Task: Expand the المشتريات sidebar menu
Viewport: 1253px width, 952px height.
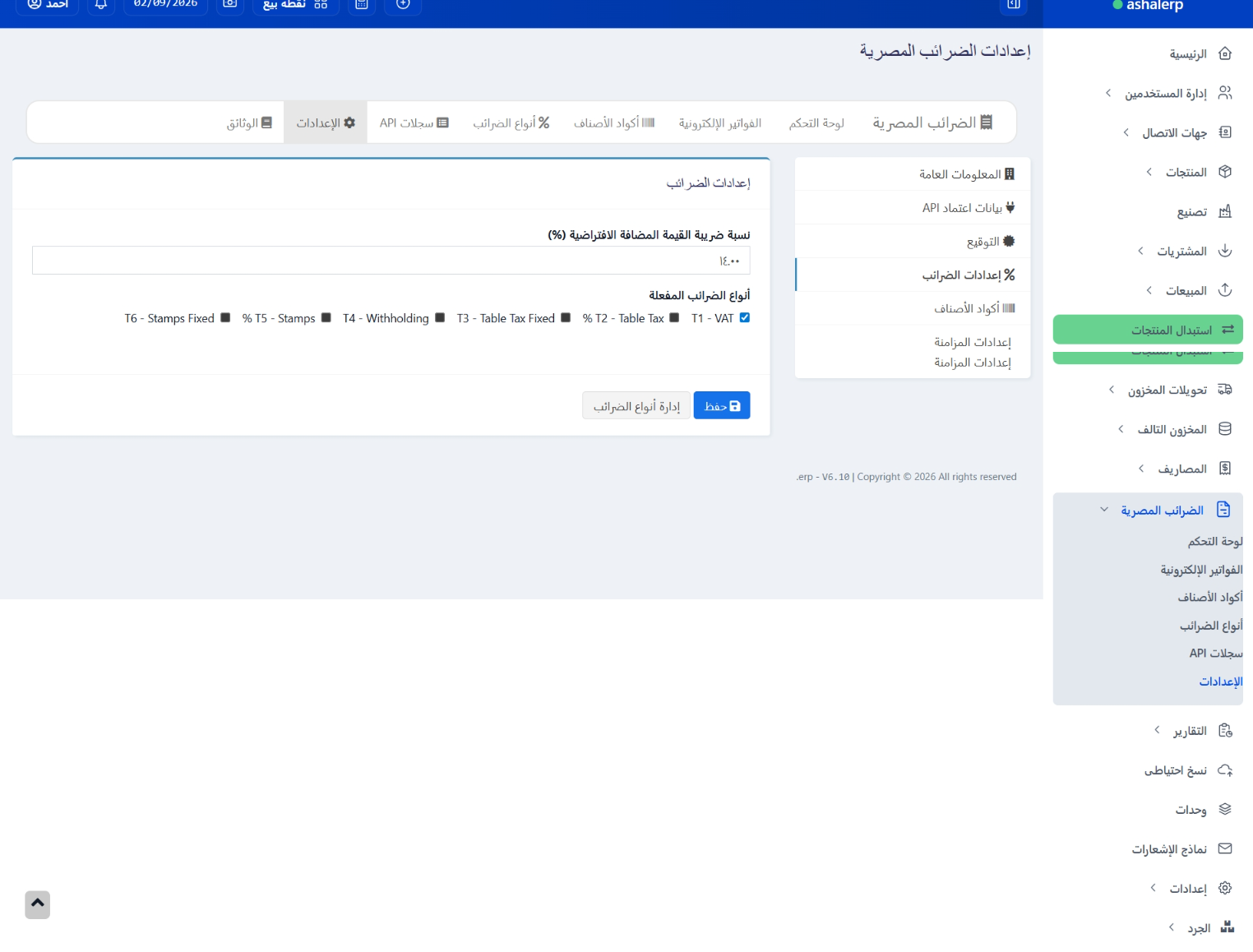Action: coord(1140,251)
